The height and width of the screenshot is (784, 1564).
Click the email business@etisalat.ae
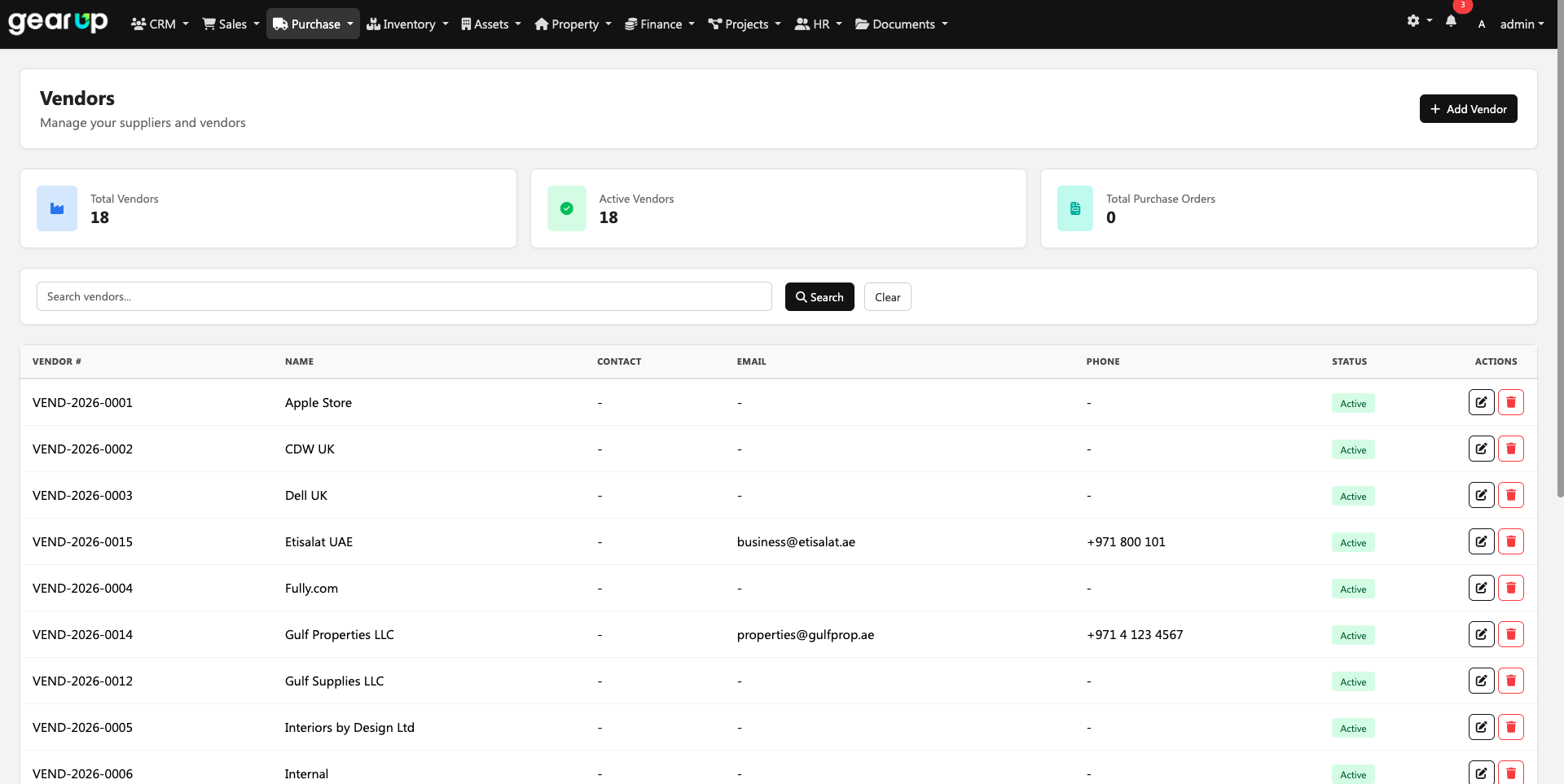click(796, 541)
